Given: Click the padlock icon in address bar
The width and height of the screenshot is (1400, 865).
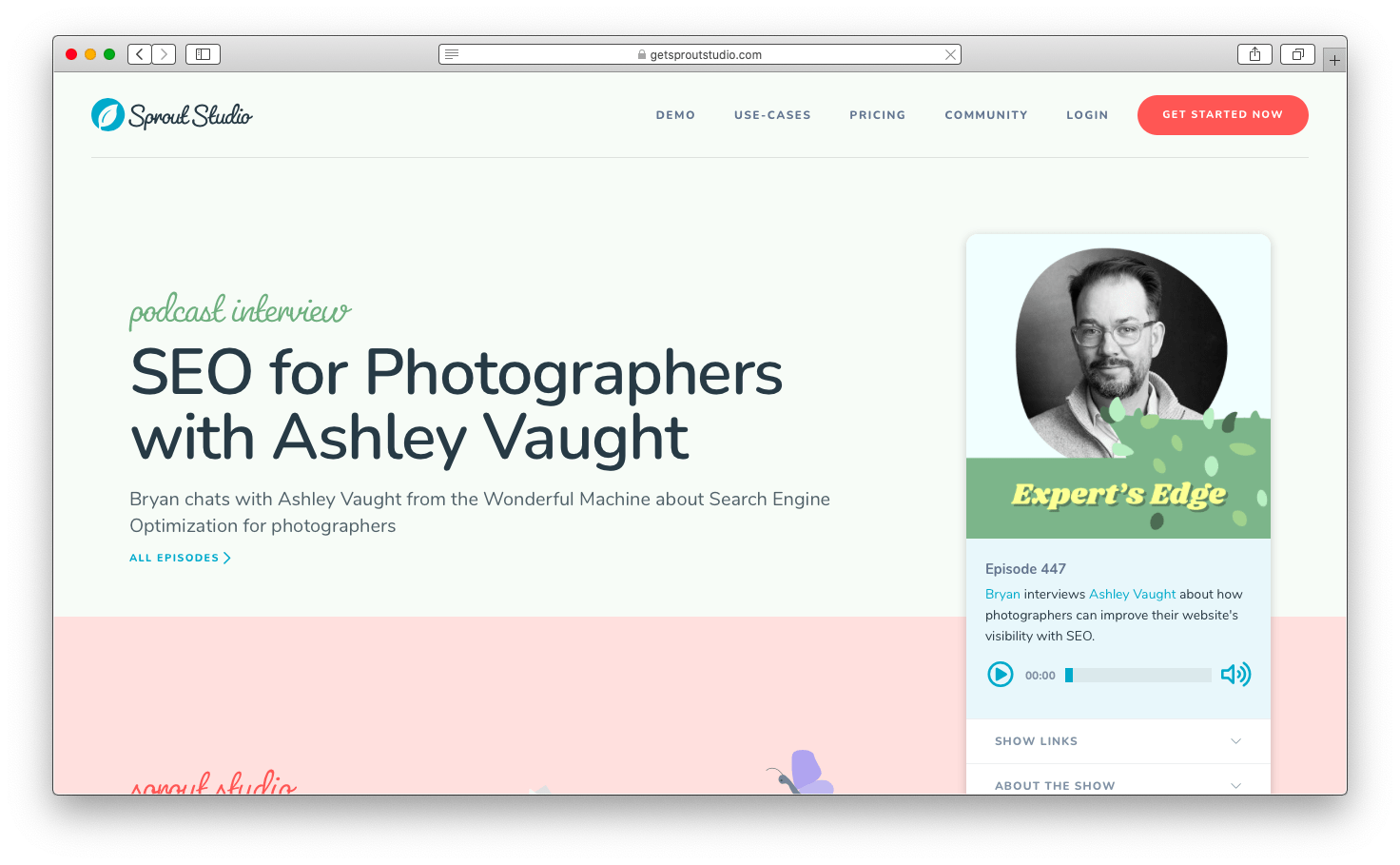Looking at the screenshot, I should click(x=642, y=55).
